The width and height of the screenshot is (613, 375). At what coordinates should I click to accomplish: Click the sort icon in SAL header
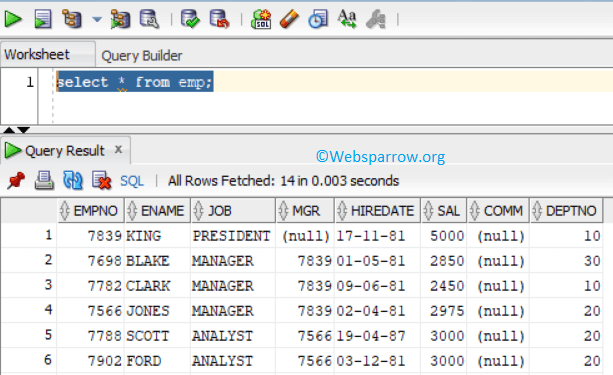pos(428,211)
